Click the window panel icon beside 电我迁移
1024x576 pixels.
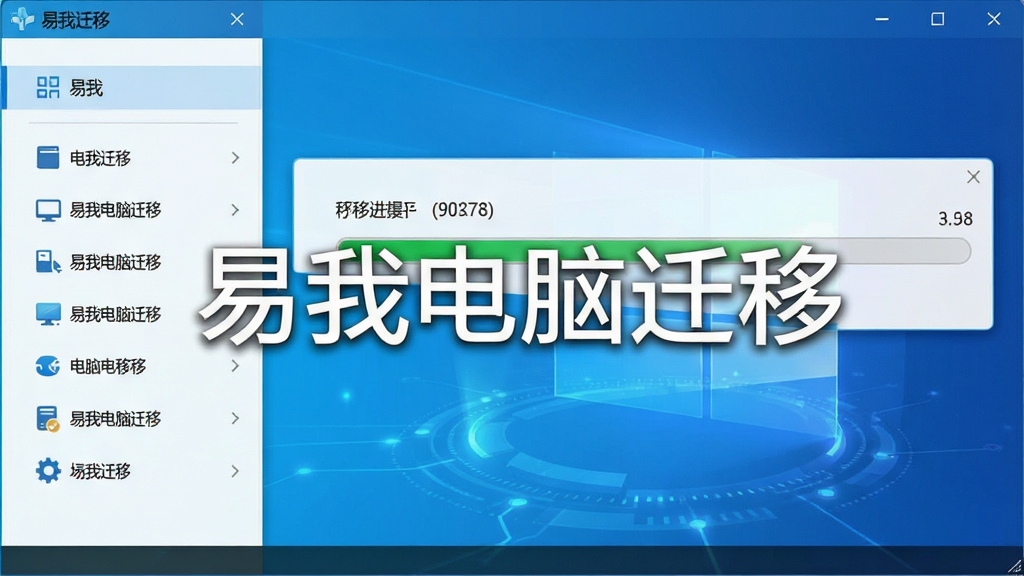[48, 157]
